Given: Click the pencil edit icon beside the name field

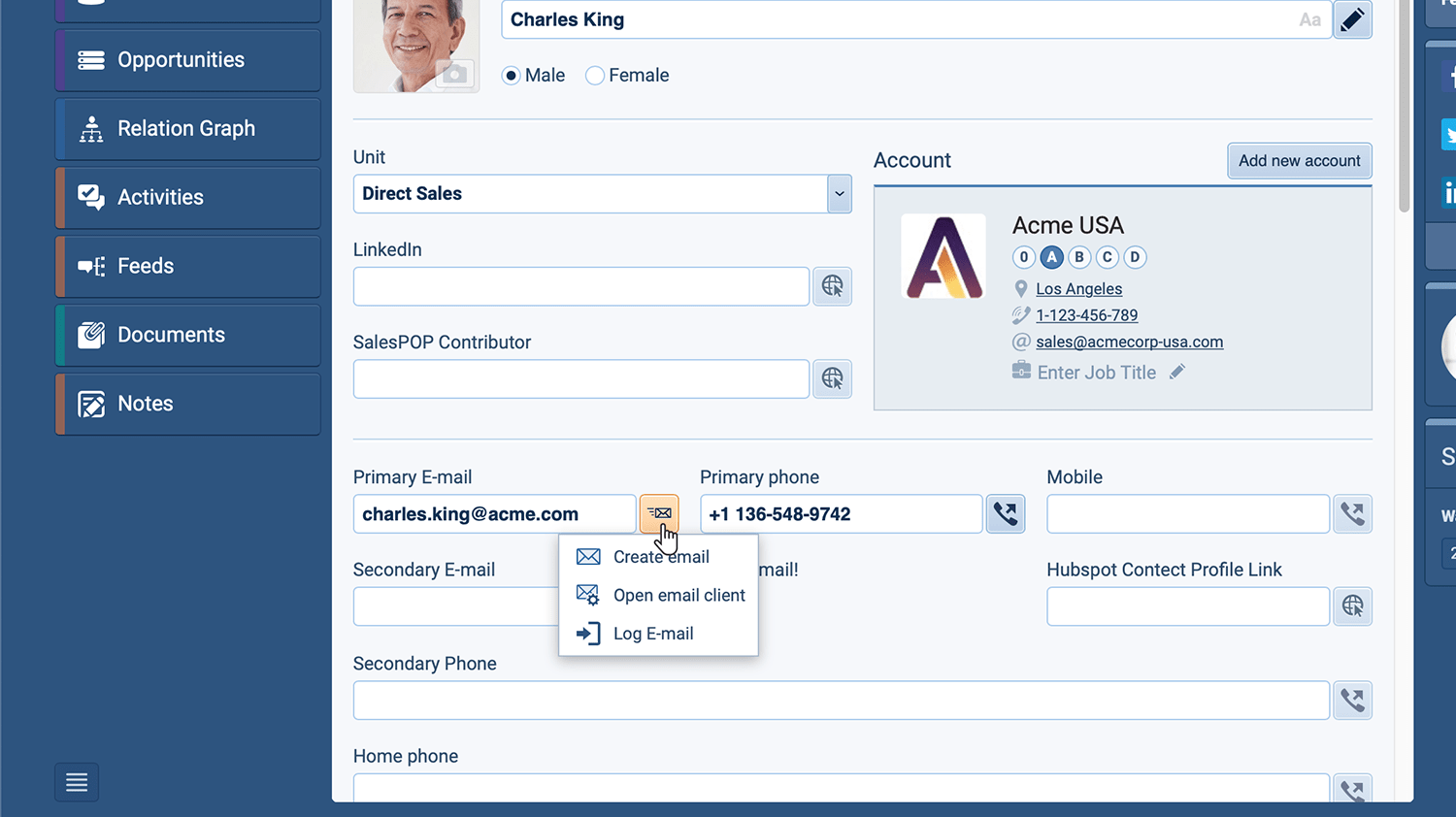Looking at the screenshot, I should coord(1352,19).
